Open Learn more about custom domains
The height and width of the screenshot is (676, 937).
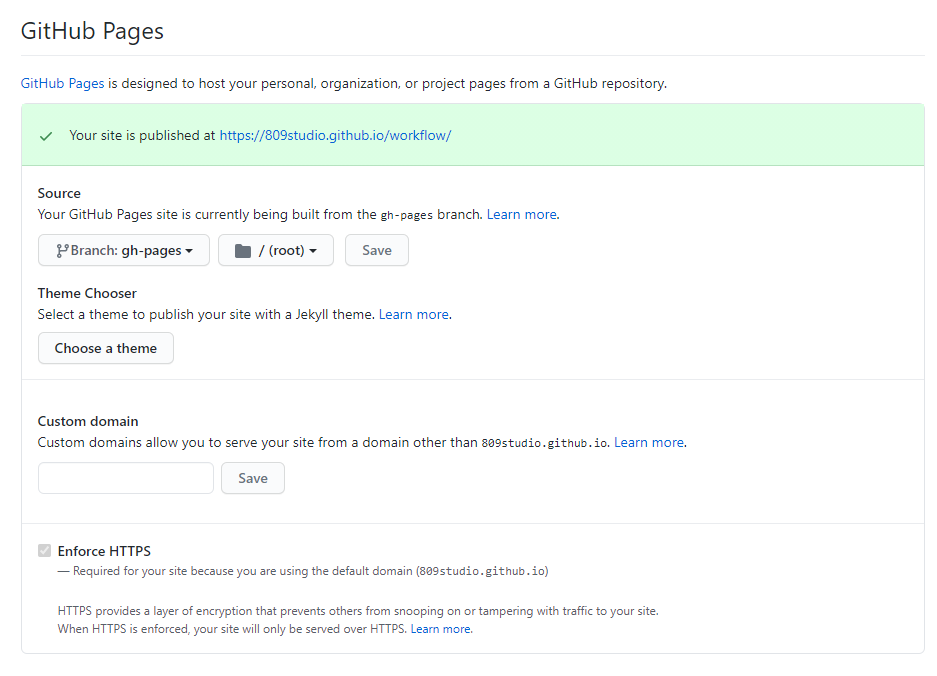648,442
